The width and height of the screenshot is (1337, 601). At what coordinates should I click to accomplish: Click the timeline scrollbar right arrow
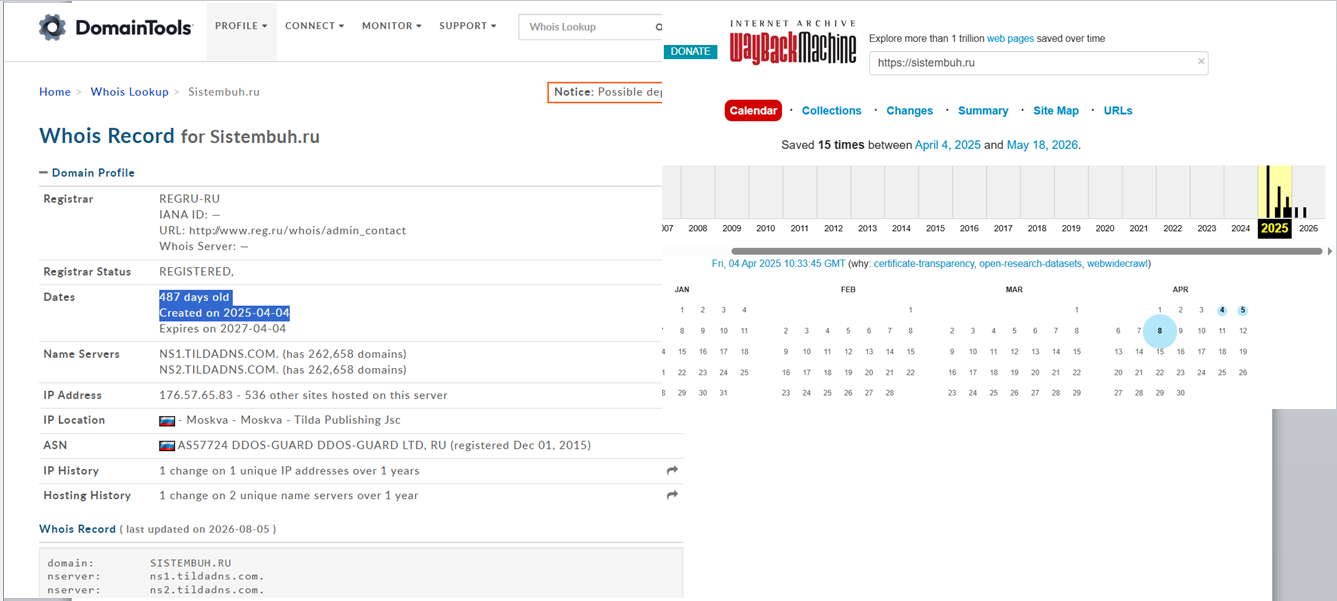(1329, 251)
